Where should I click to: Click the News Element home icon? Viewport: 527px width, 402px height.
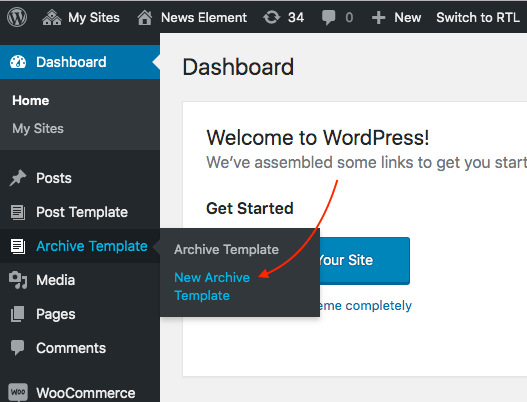click(x=145, y=17)
